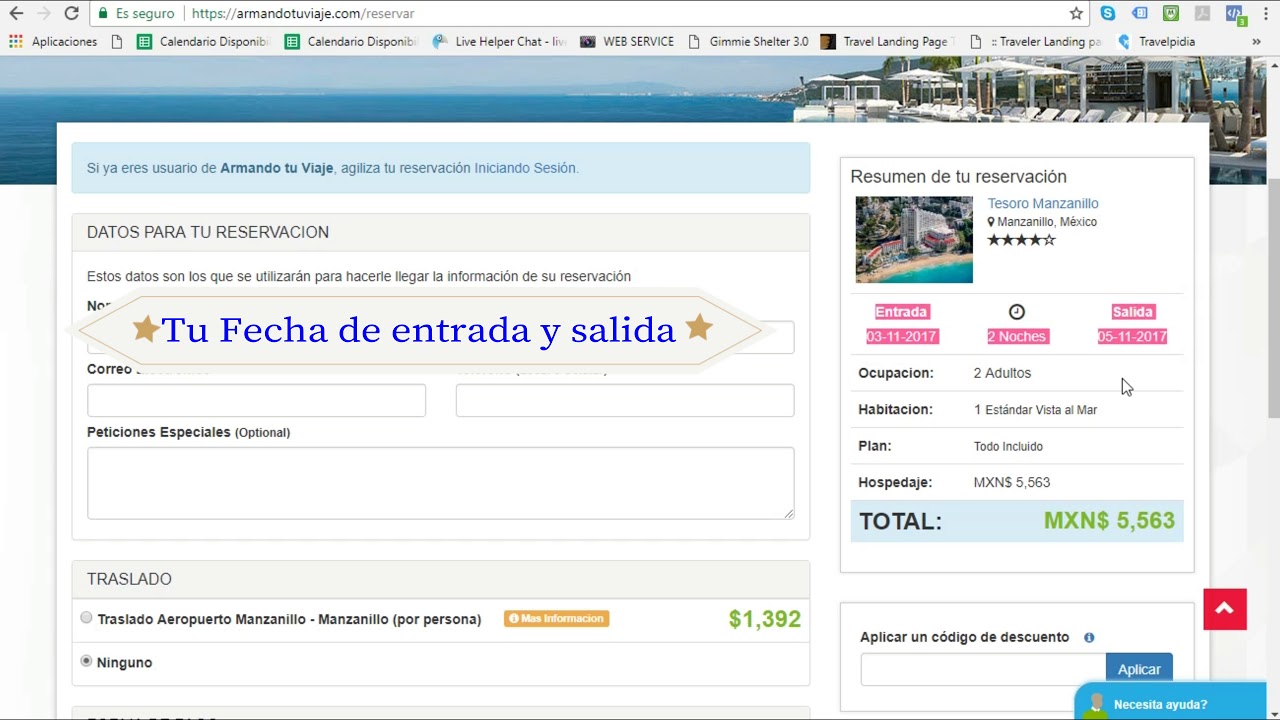Image resolution: width=1280 pixels, height=720 pixels.
Task: Open the Necesita ayuda? chat widget
Action: pyautogui.click(x=1171, y=703)
